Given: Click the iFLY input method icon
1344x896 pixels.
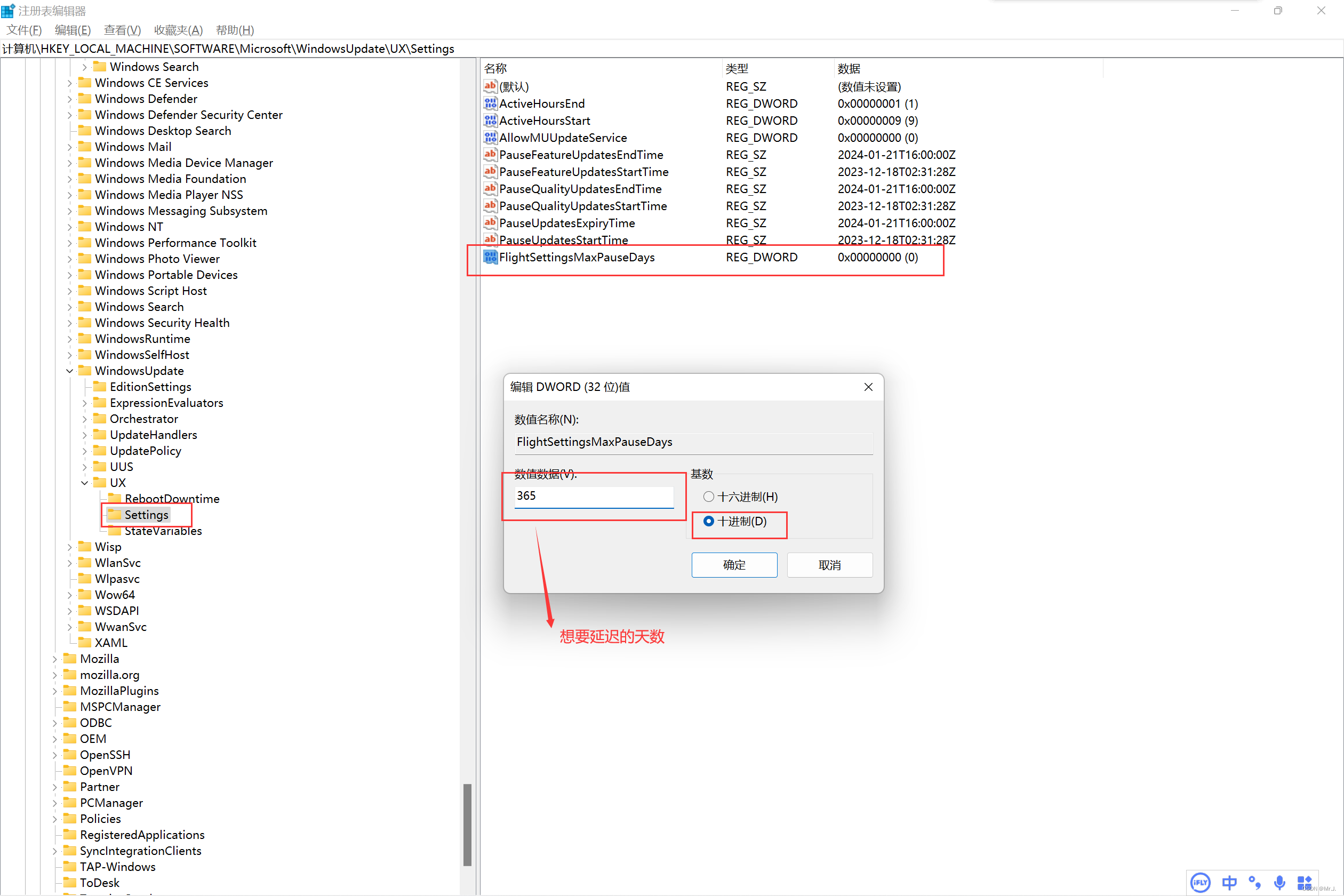Looking at the screenshot, I should point(1200,882).
